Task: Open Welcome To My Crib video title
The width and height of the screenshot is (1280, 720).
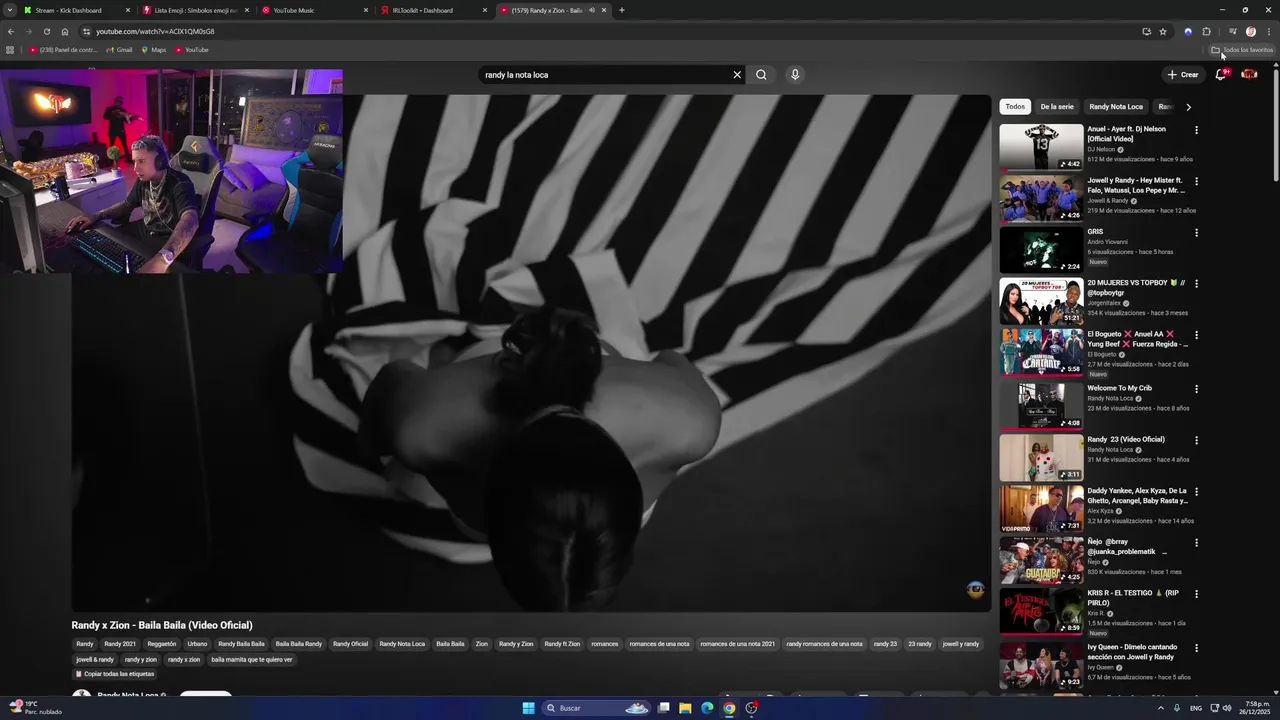Action: 1119,388
